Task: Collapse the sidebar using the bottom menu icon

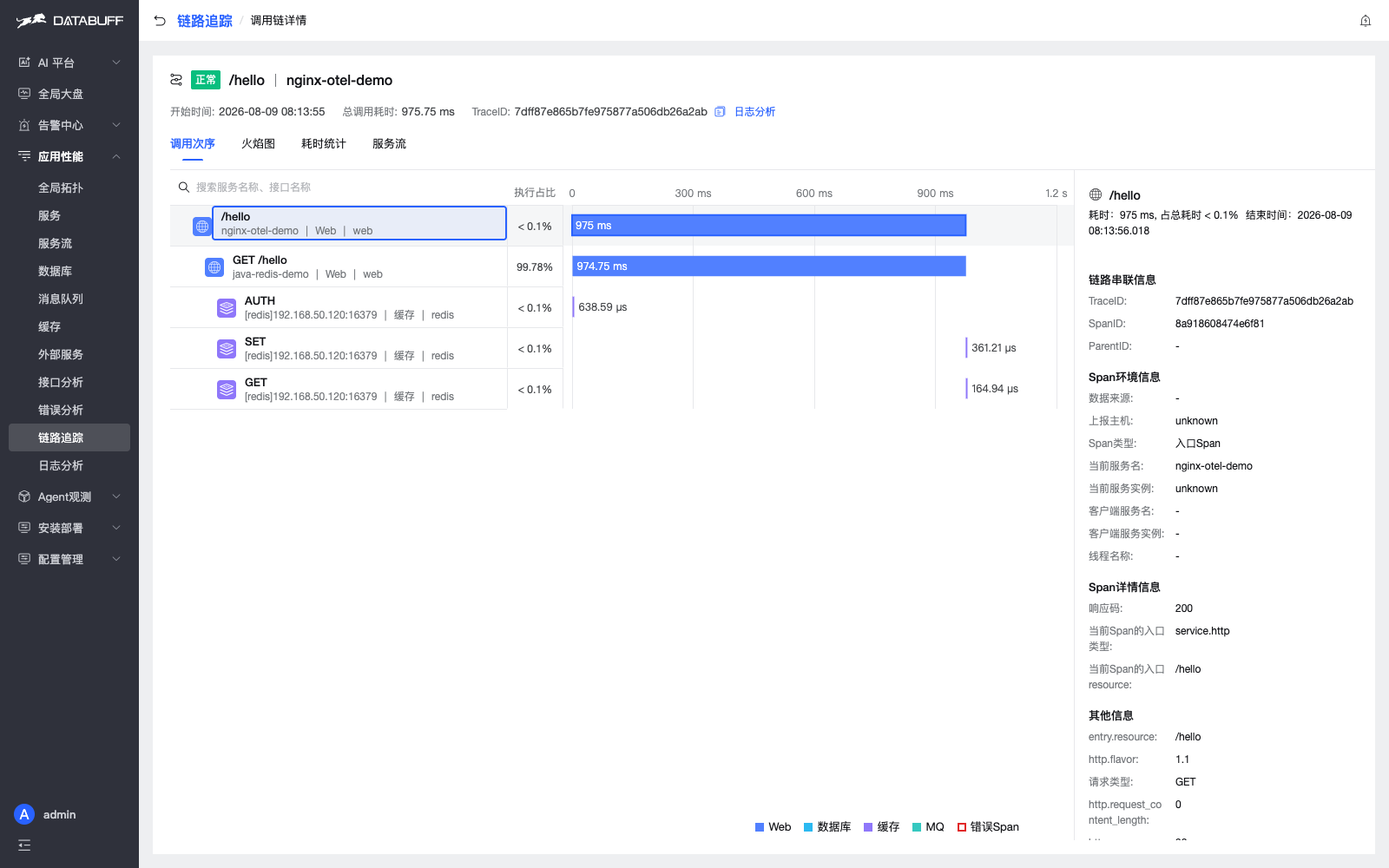Action: [24, 845]
